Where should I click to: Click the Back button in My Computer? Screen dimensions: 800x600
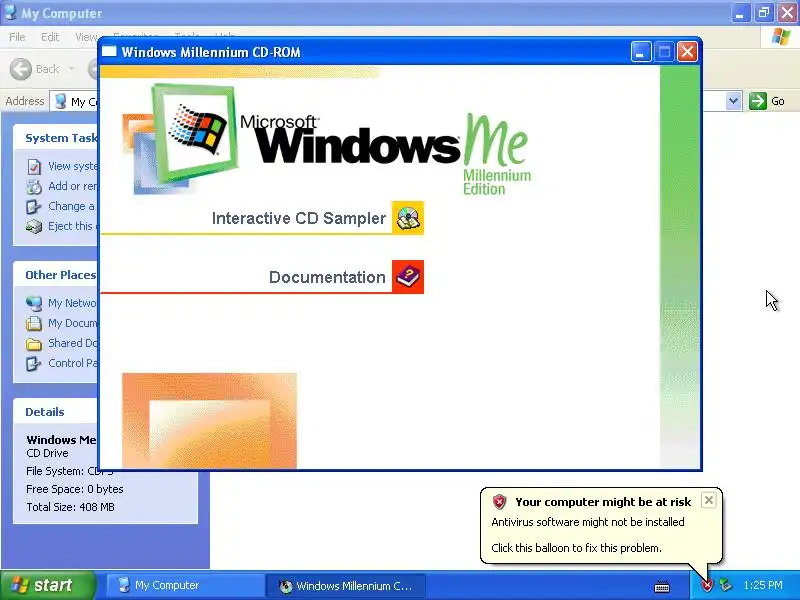coord(34,69)
